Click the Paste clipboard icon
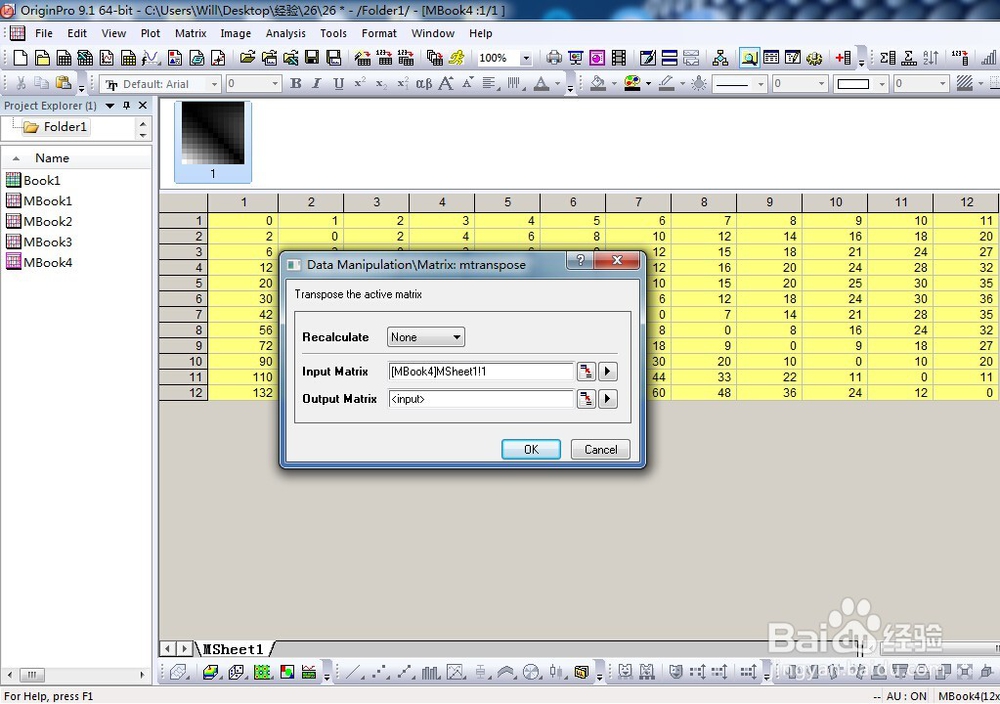Screen dimensions: 1000x704 tap(63, 83)
